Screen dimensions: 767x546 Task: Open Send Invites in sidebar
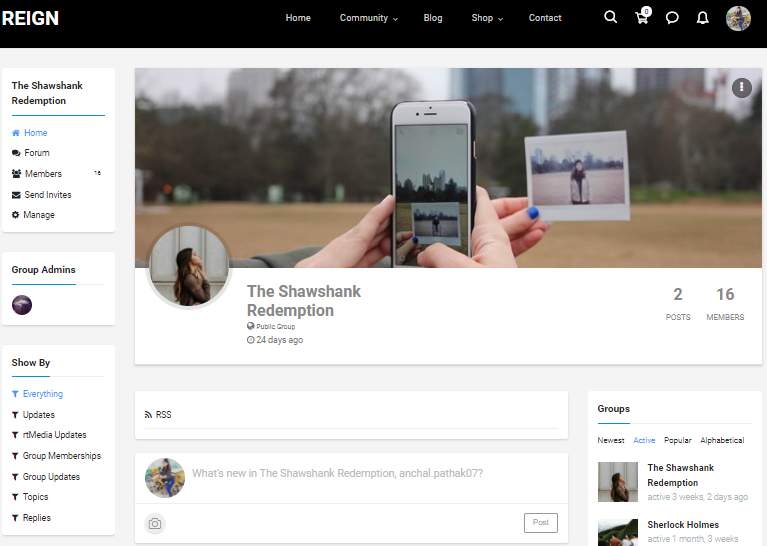coord(42,195)
